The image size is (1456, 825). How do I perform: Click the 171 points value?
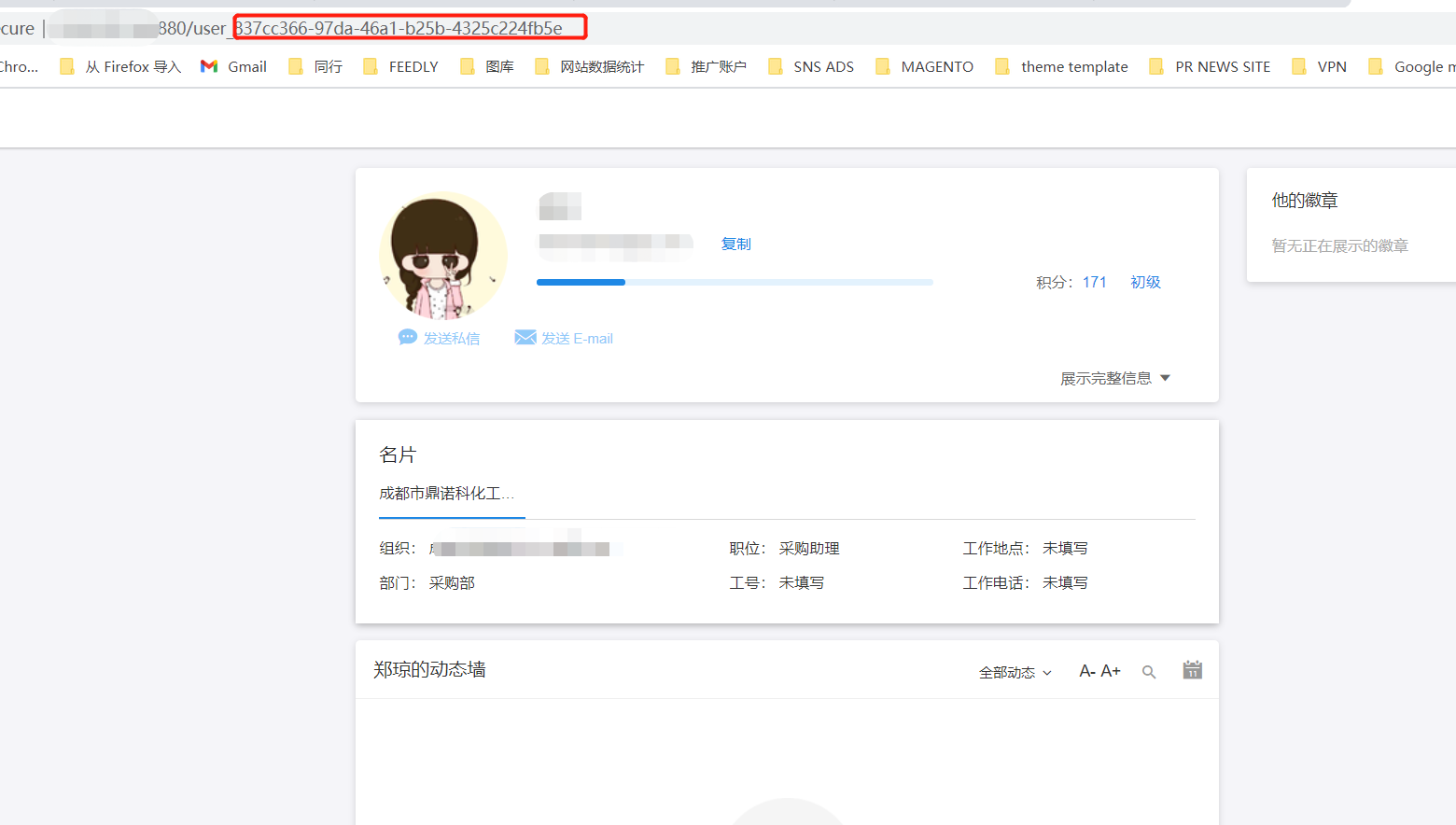pyautogui.click(x=1094, y=282)
